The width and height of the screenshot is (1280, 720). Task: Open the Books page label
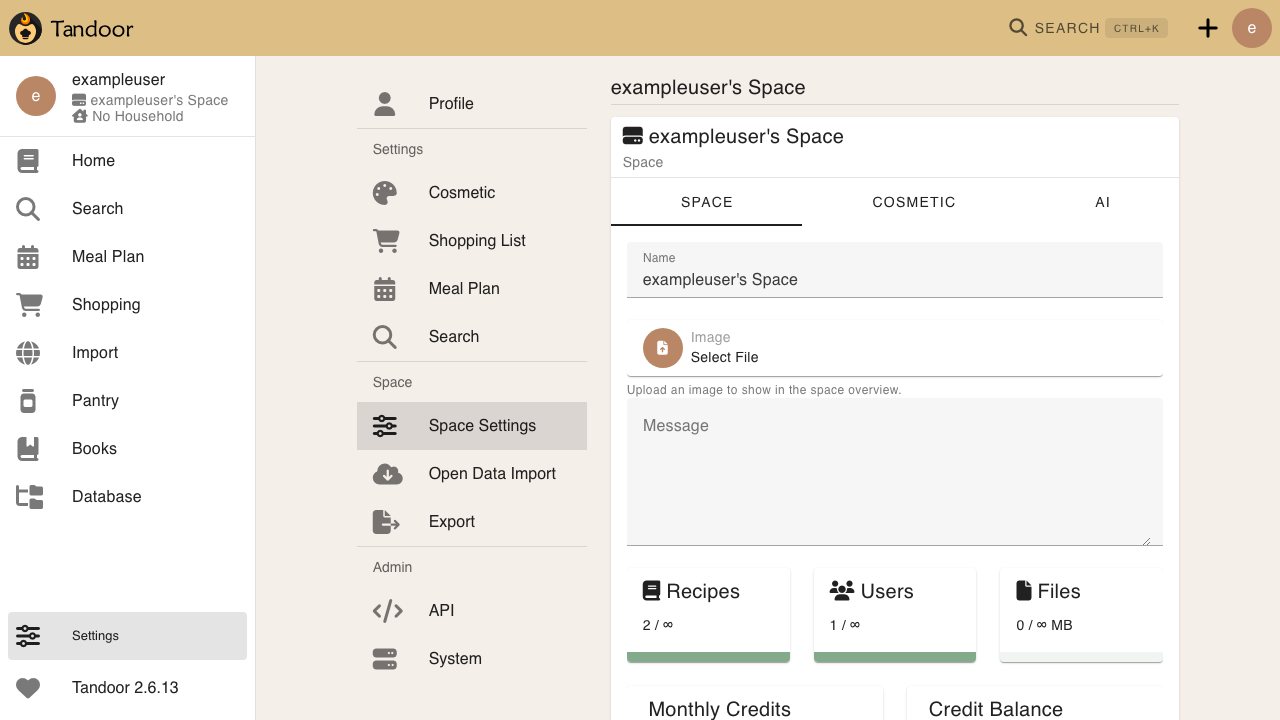coord(94,449)
